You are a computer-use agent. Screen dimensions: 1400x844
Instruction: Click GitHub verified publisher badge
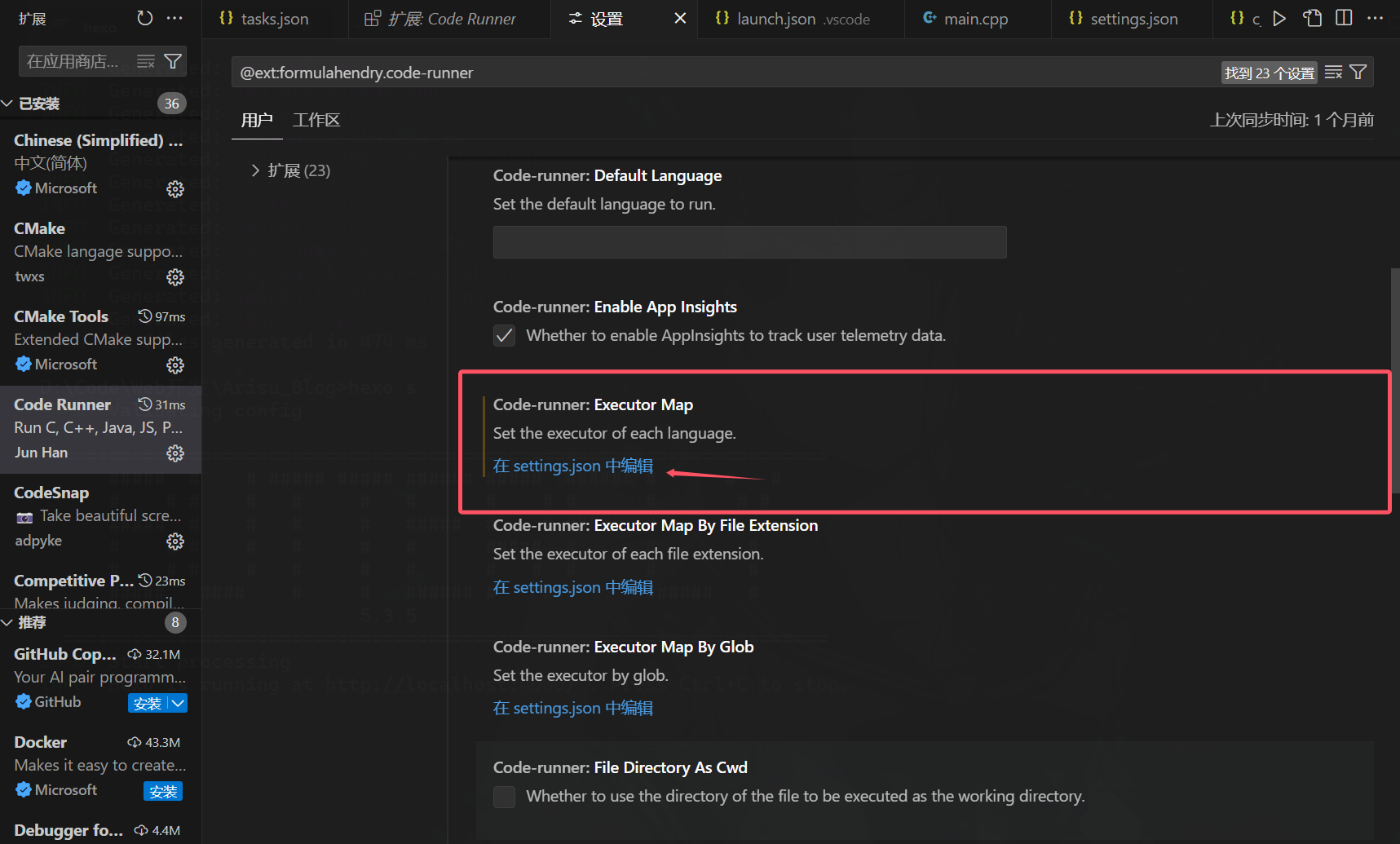[24, 701]
